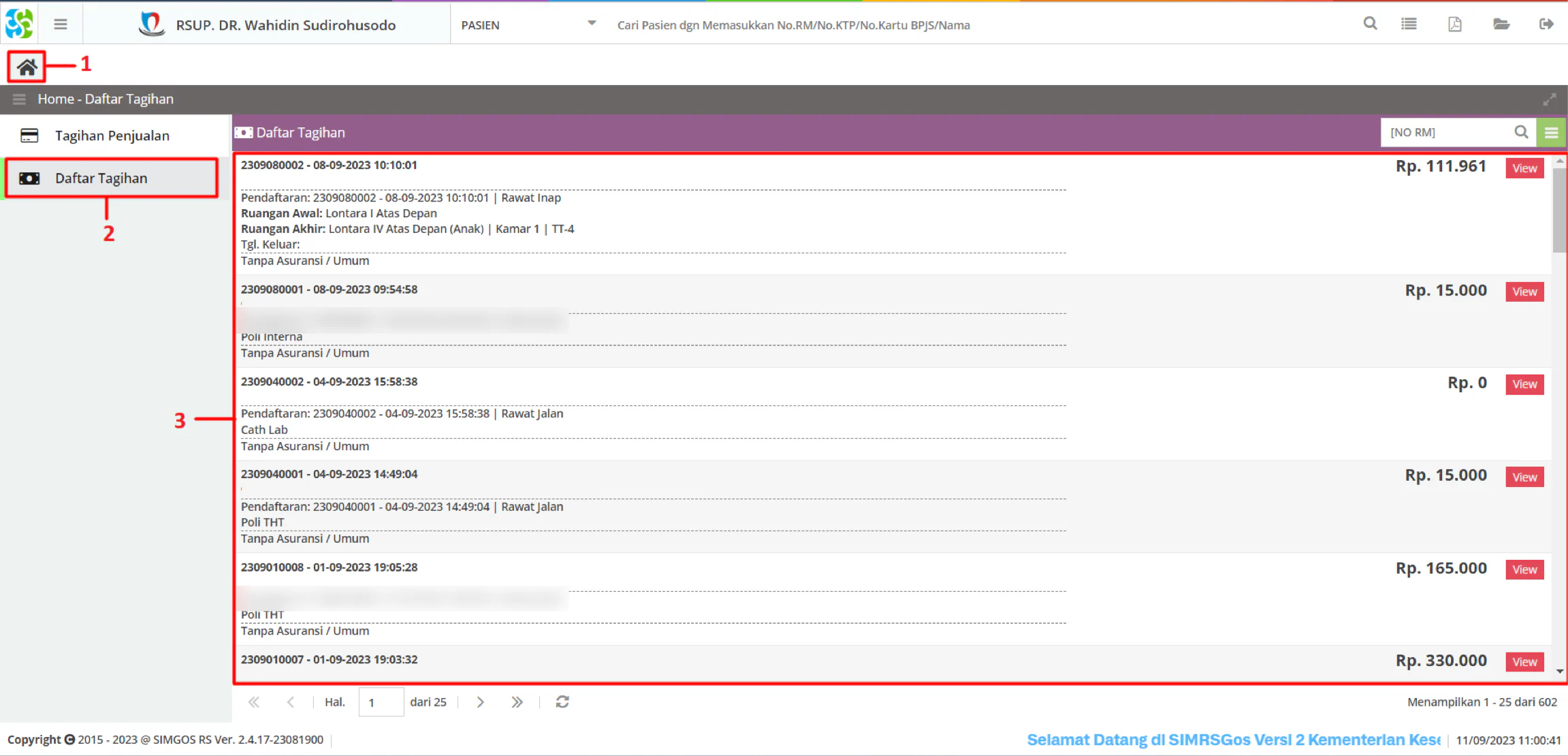Jump to last page with double arrow
1568x756 pixels.
(517, 702)
